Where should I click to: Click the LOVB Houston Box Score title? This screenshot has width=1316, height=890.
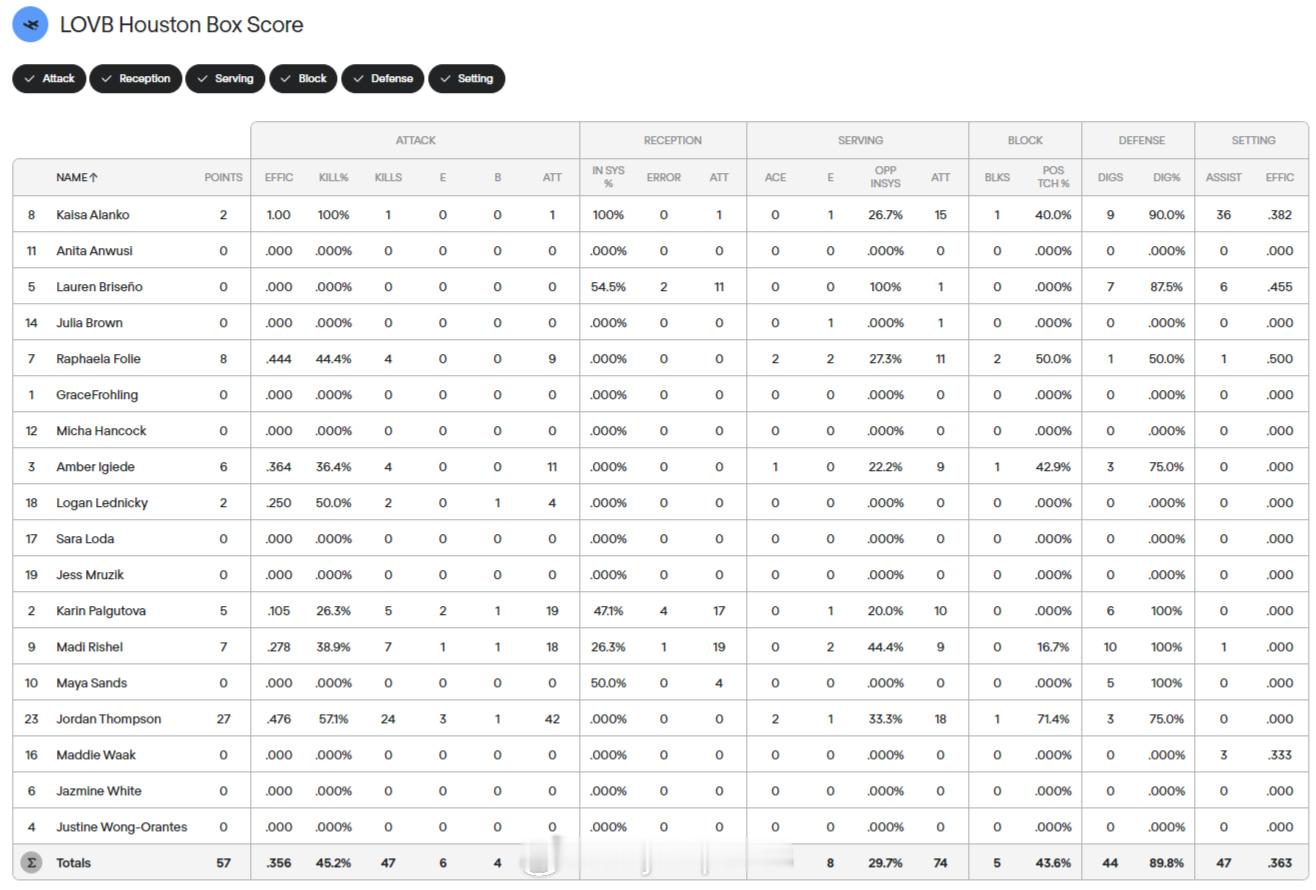pyautogui.click(x=181, y=24)
